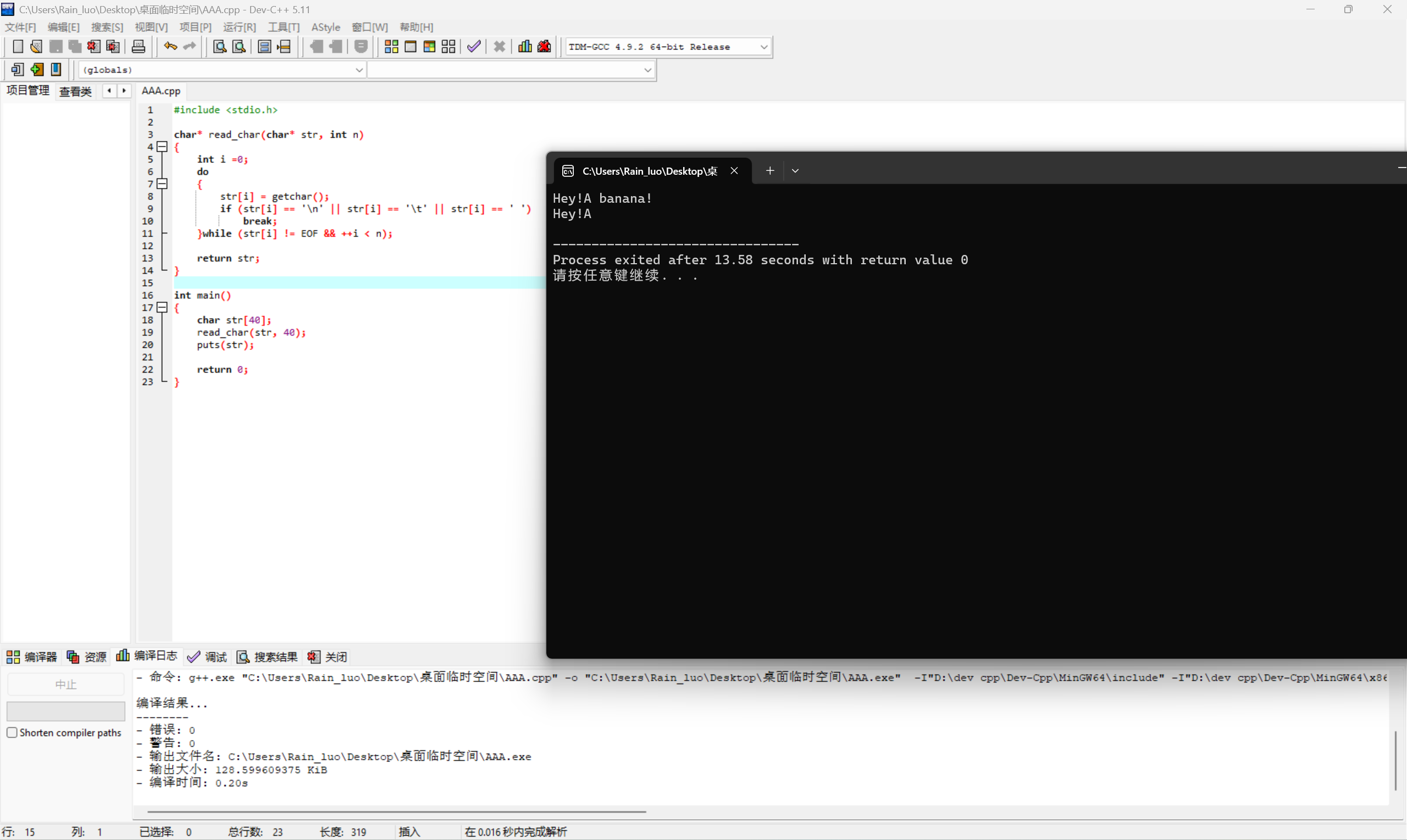Expand the (globals) scope dropdown
The width and height of the screenshot is (1407, 840).
(359, 70)
